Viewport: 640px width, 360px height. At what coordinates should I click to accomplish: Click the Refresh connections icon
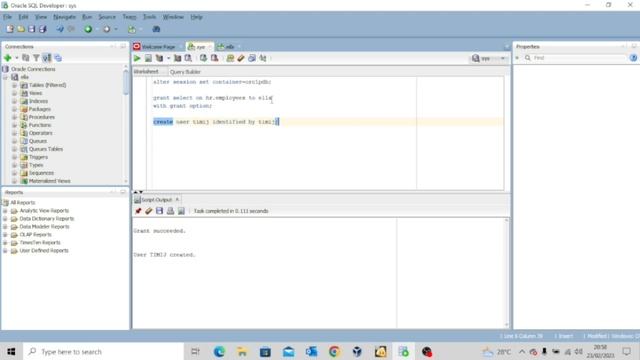click(26, 58)
